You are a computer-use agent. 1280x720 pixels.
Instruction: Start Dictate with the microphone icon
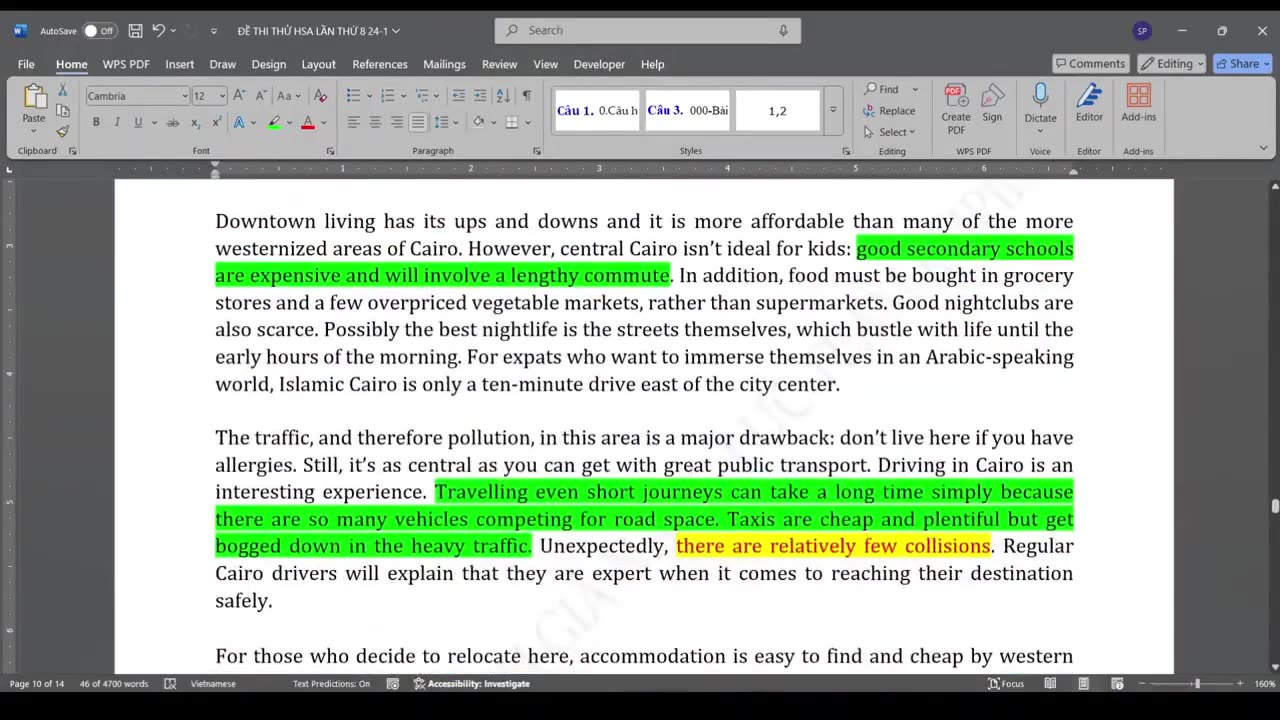coord(1040,104)
